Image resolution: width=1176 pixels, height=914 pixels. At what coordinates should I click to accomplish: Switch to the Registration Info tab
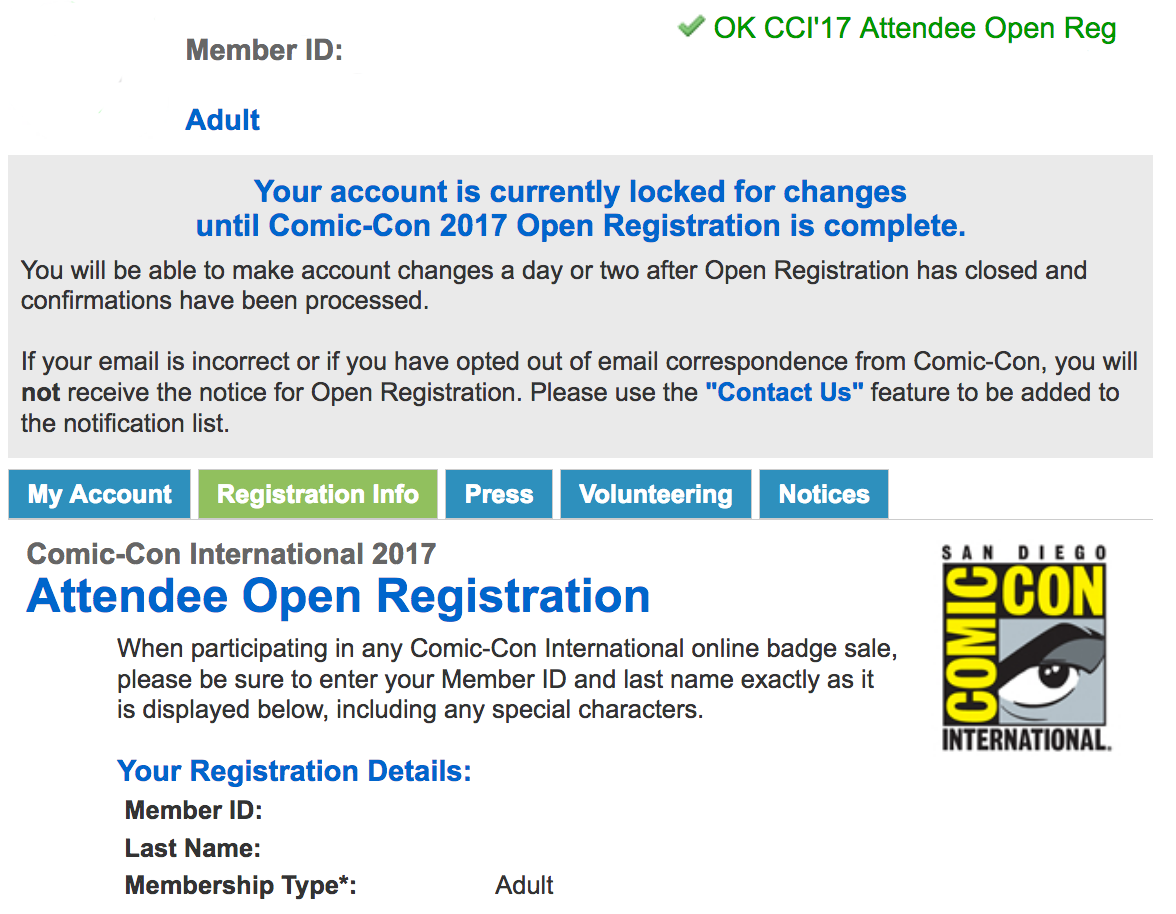318,494
